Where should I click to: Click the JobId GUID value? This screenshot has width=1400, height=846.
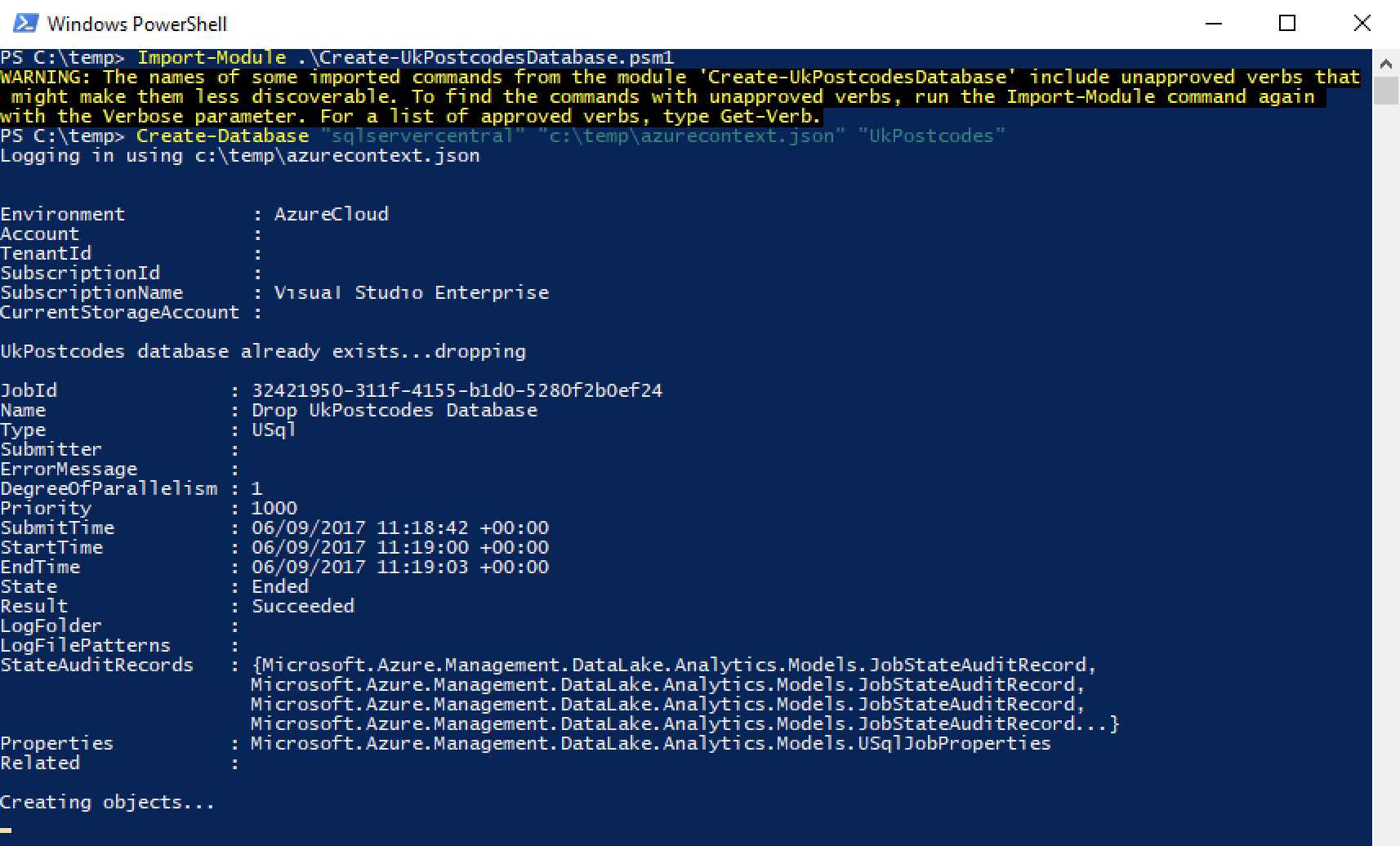click(457, 390)
